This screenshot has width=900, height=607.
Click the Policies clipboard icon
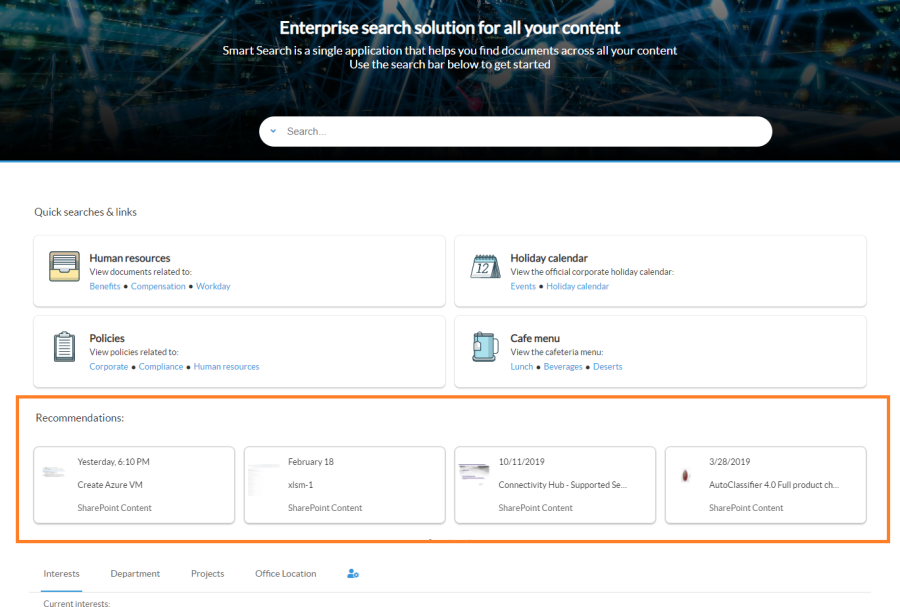pos(64,347)
